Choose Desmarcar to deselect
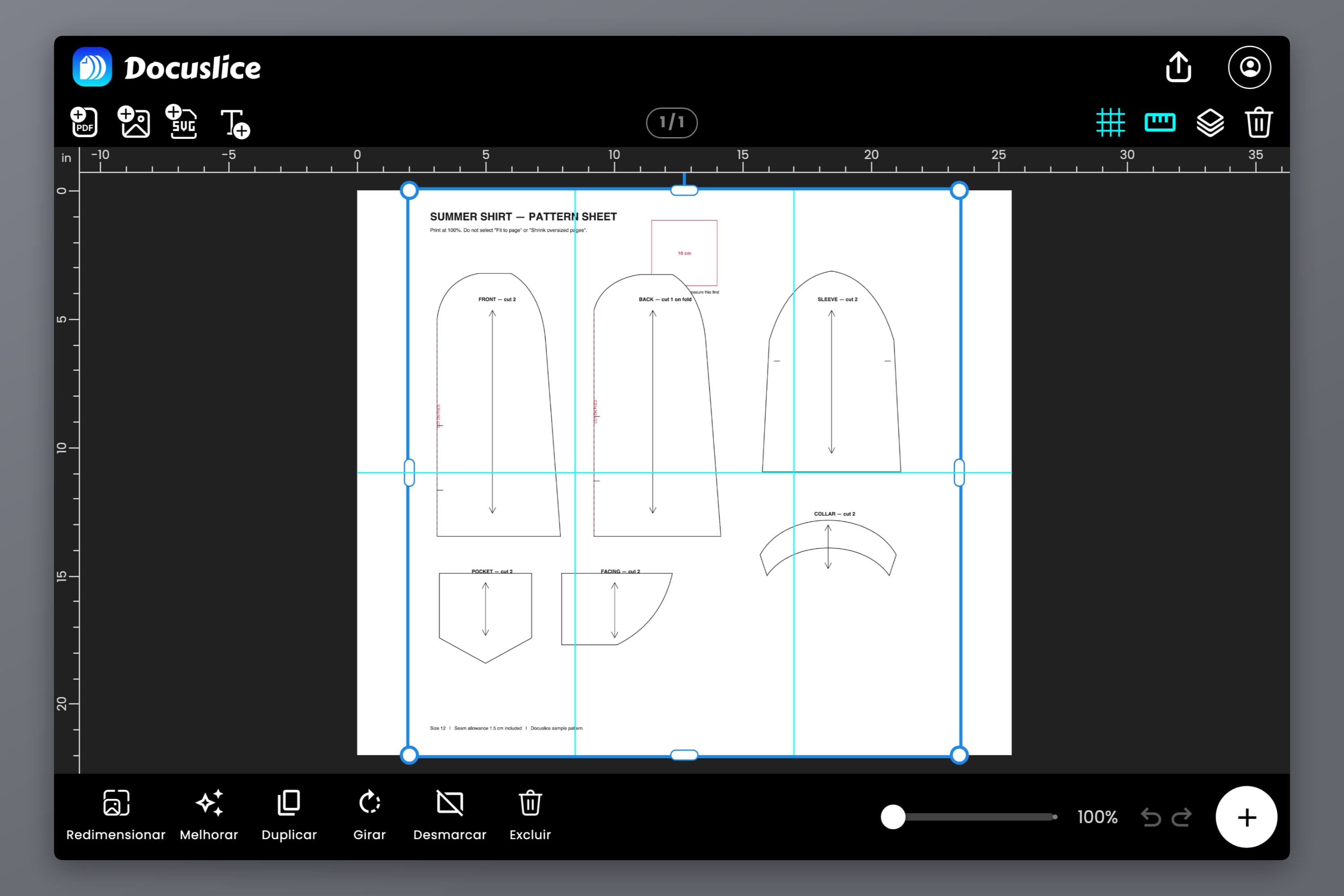This screenshot has width=1344, height=896. click(450, 815)
